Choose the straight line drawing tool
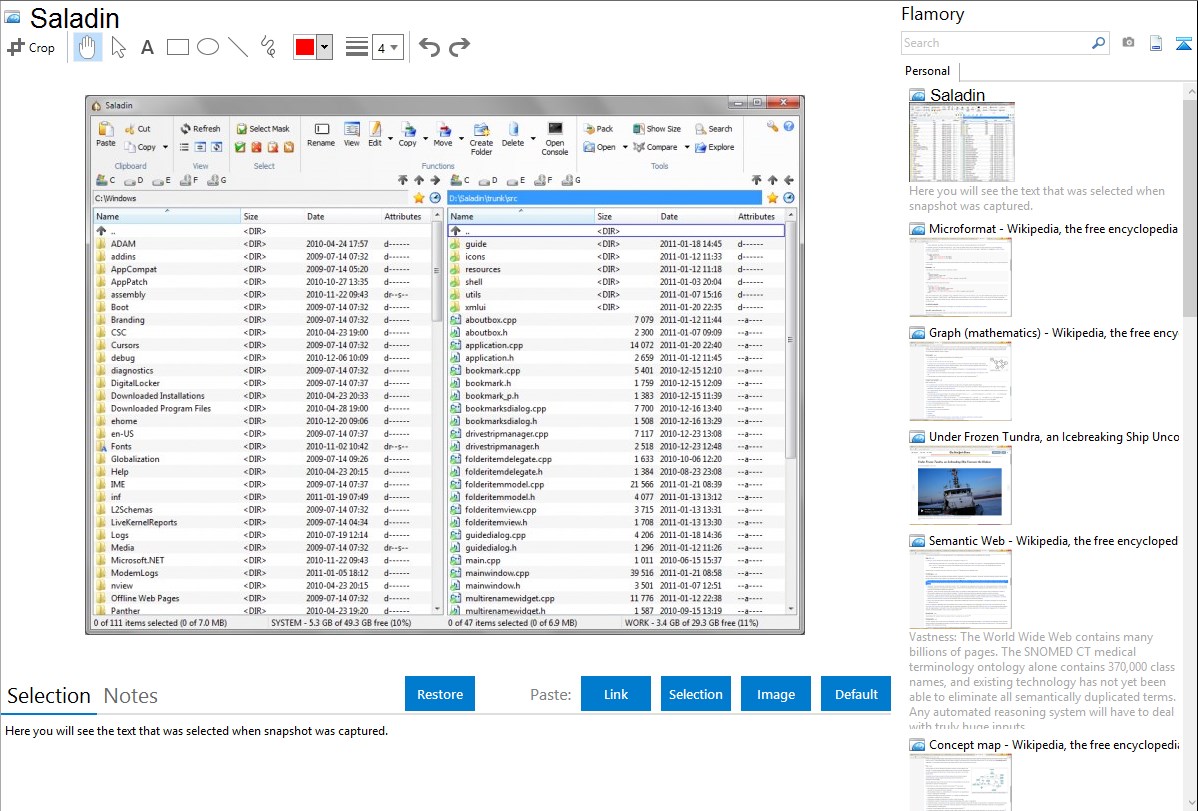1198x811 pixels. click(238, 47)
